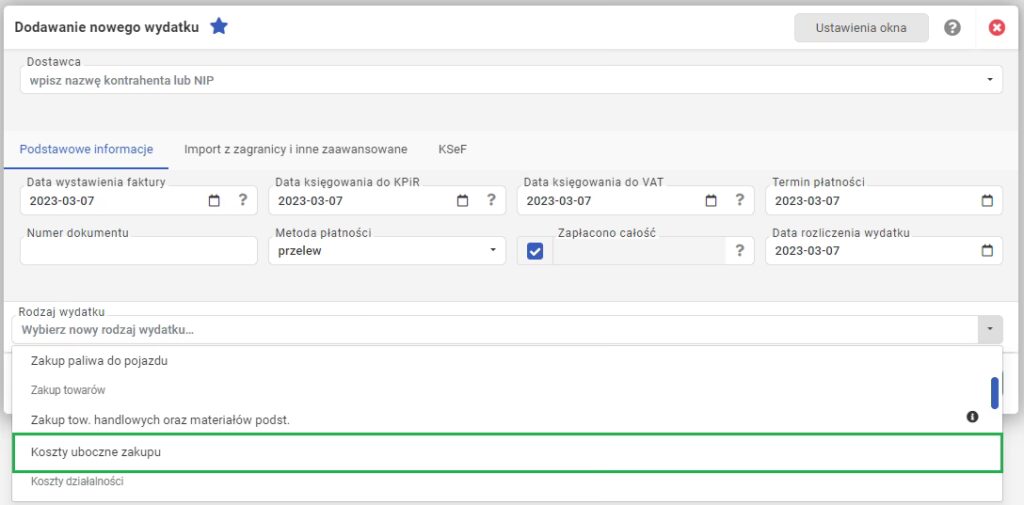This screenshot has height=505, width=1024.
Task: Show help for Zapłacono całość
Action: click(x=739, y=251)
